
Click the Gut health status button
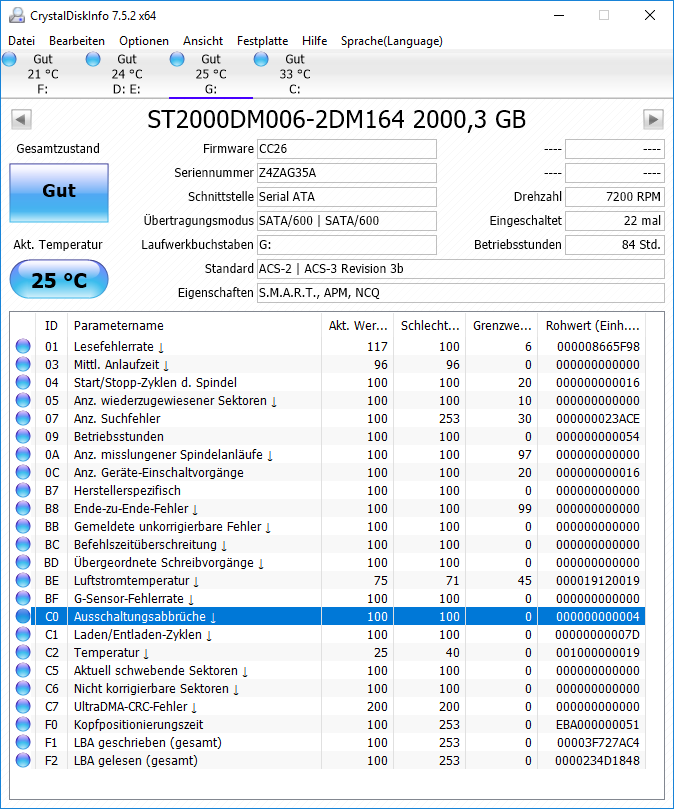coord(59,193)
